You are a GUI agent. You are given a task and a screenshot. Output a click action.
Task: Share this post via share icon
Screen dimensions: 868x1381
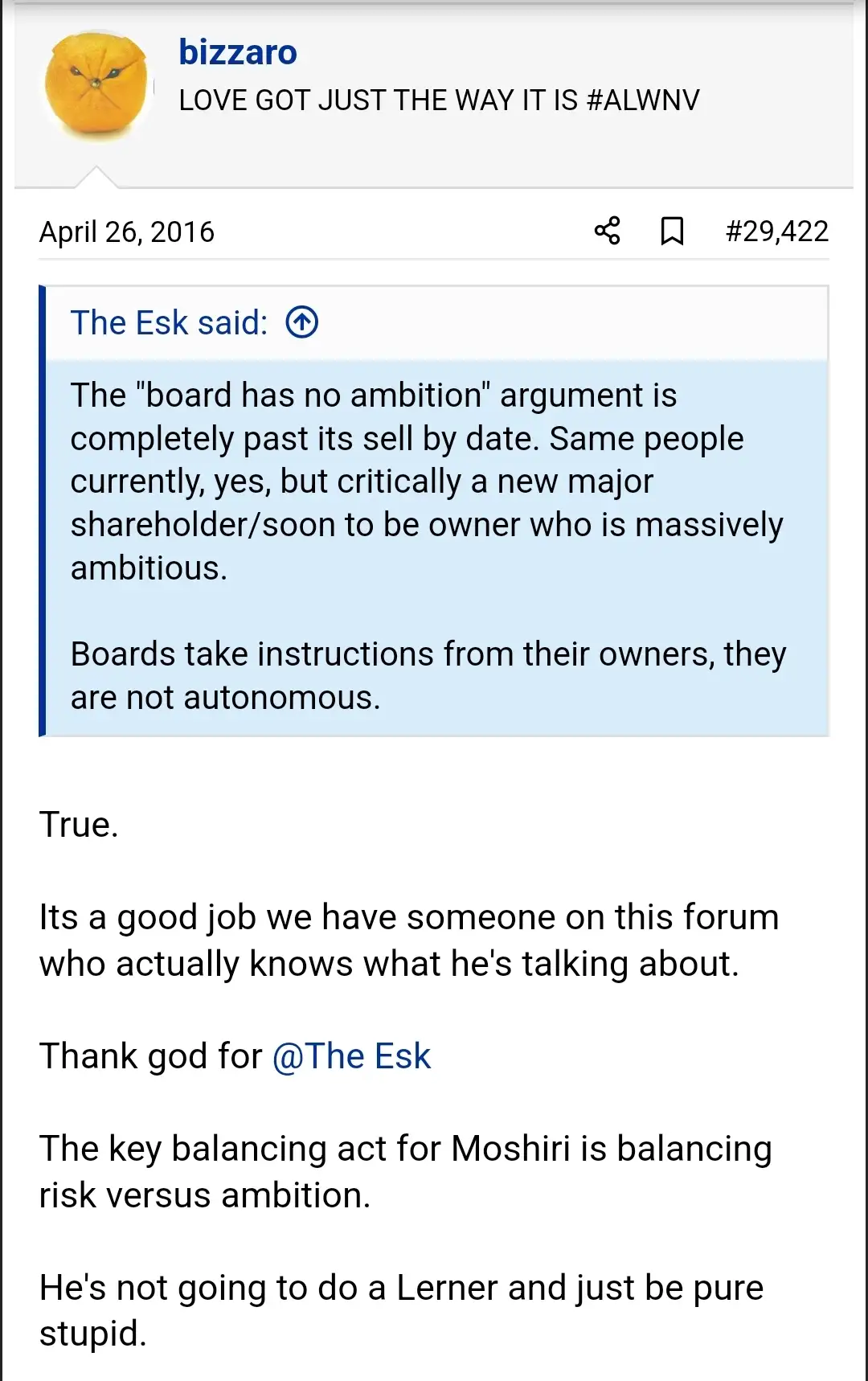(x=608, y=231)
